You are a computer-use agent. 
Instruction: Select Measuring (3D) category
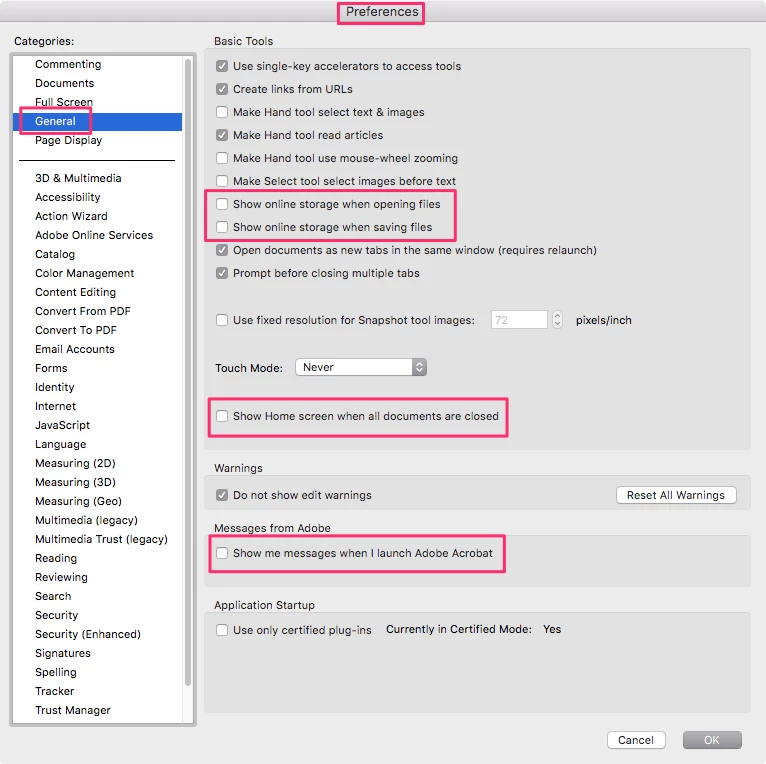(75, 482)
